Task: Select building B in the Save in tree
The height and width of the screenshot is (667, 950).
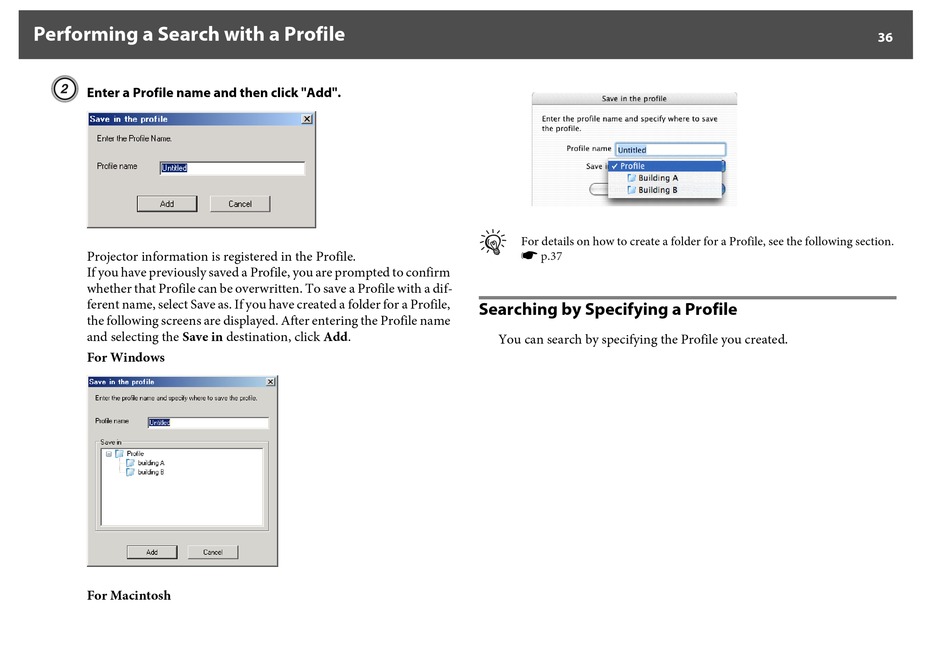Action: 151,472
